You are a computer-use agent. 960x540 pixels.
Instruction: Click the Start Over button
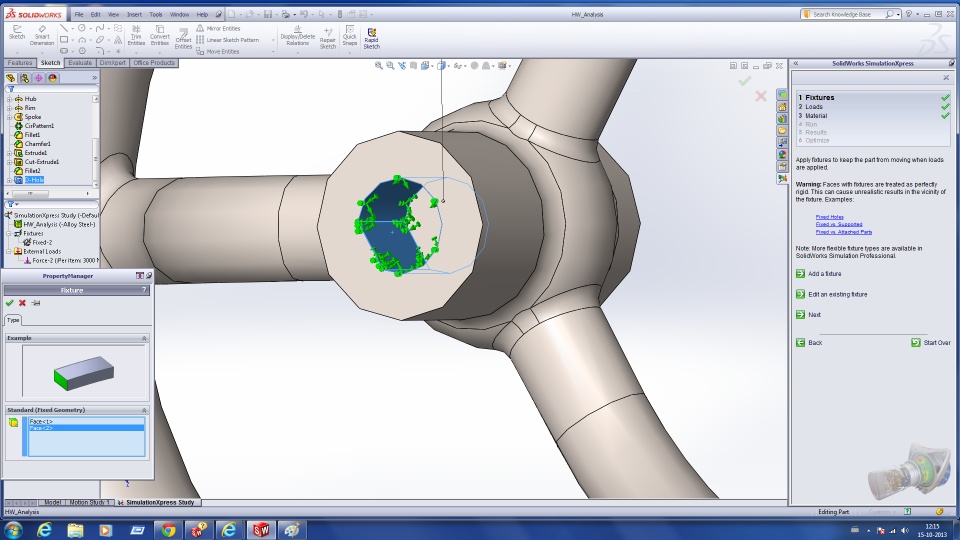point(931,343)
